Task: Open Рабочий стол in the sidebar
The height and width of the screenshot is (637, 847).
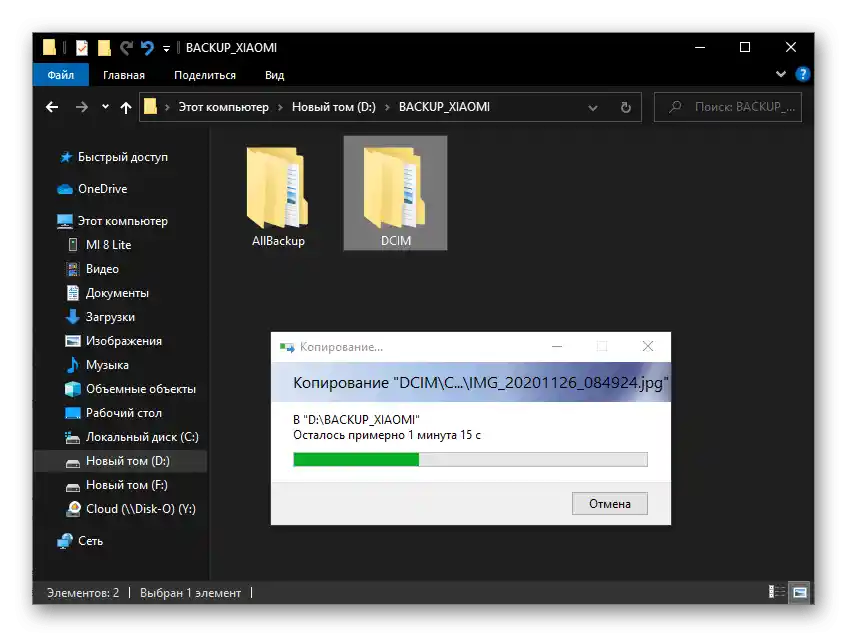Action: (124, 413)
